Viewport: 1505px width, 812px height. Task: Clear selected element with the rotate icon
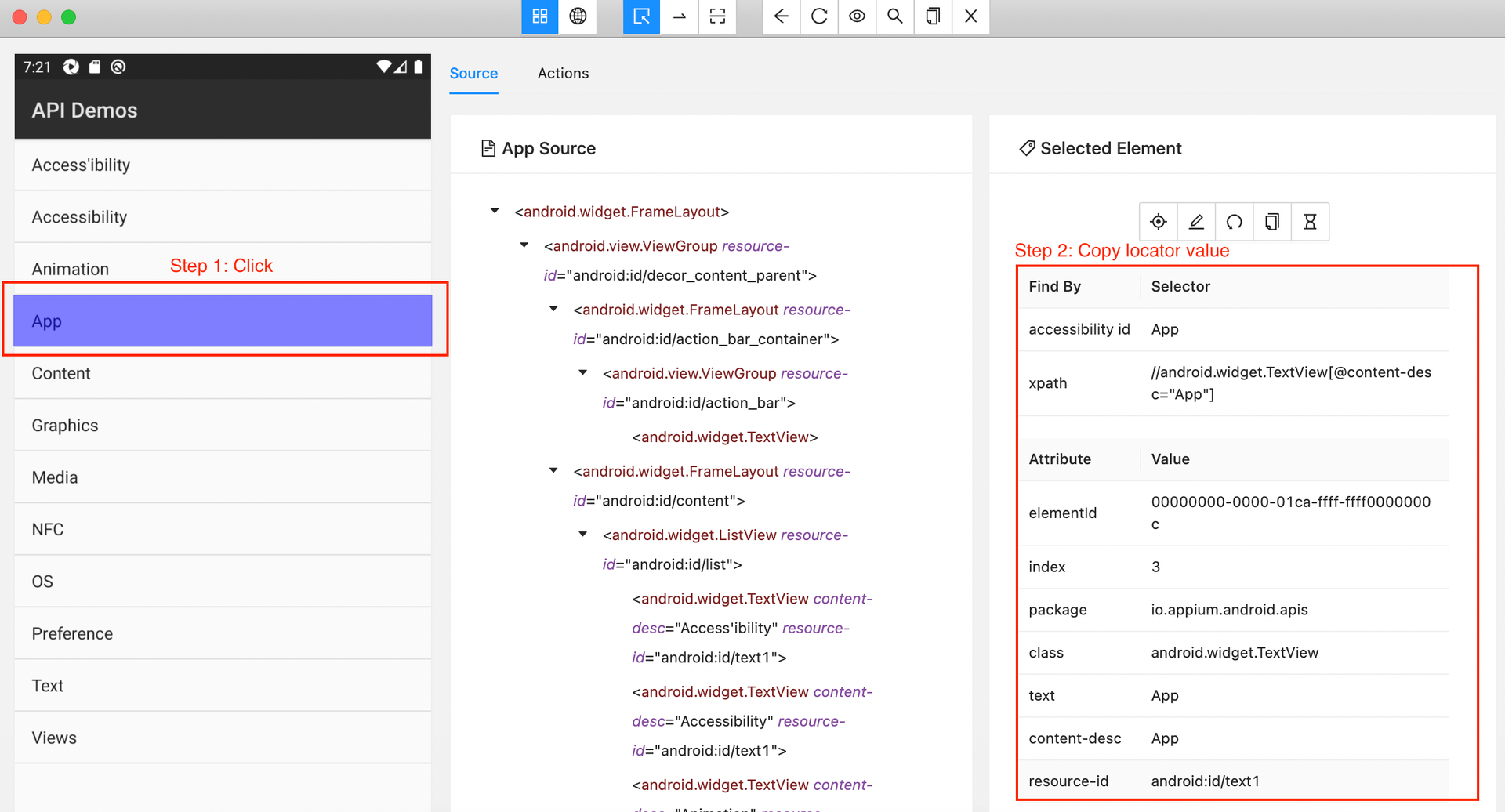tap(1234, 222)
